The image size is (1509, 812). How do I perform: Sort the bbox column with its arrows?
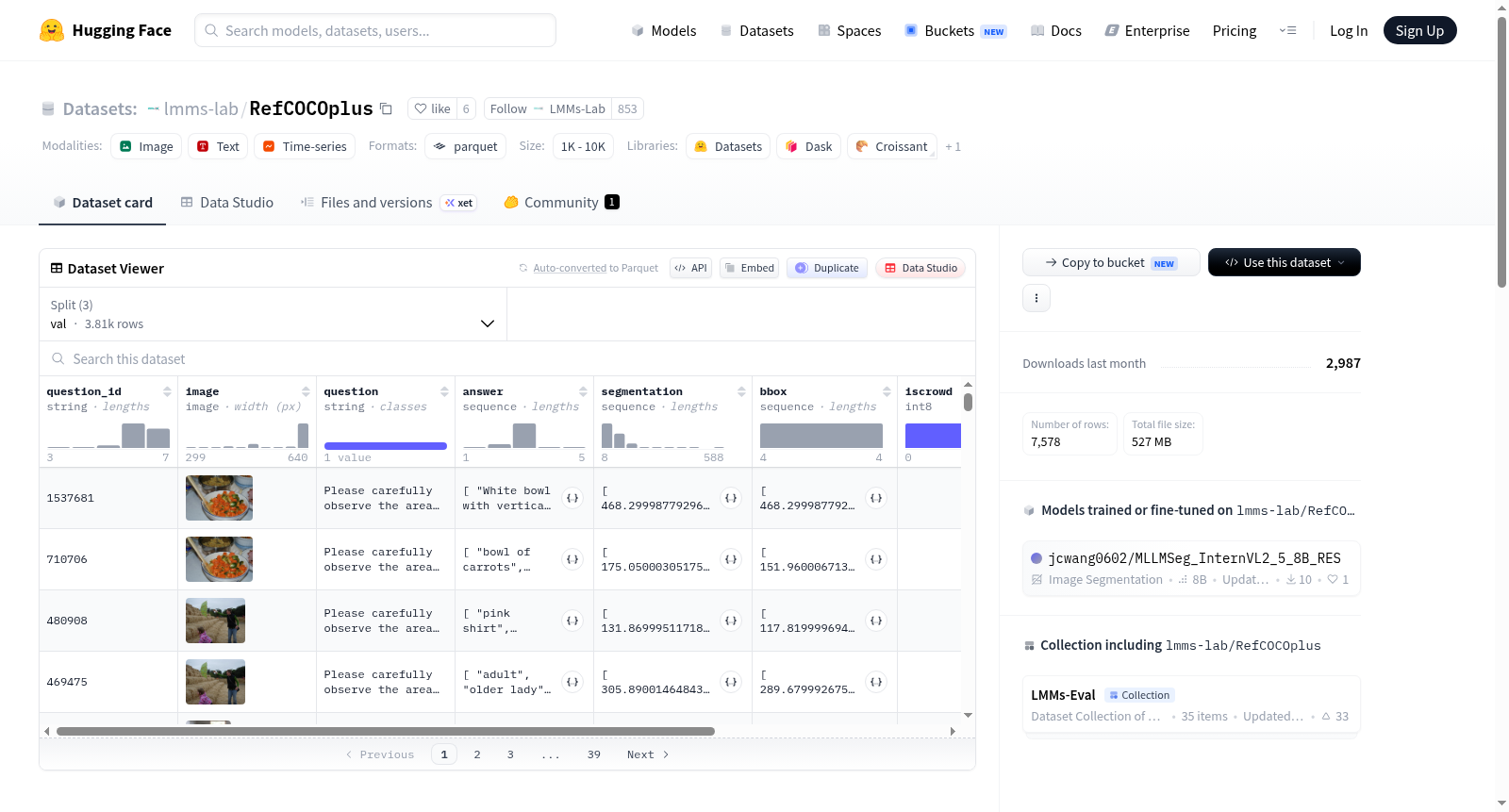pos(887,391)
